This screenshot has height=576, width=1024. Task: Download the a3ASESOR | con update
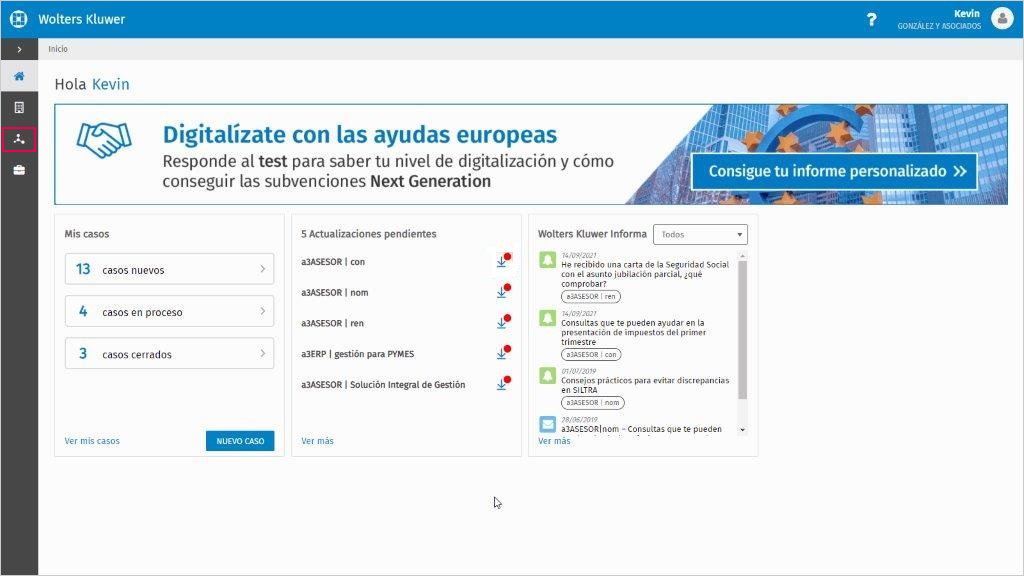click(502, 261)
